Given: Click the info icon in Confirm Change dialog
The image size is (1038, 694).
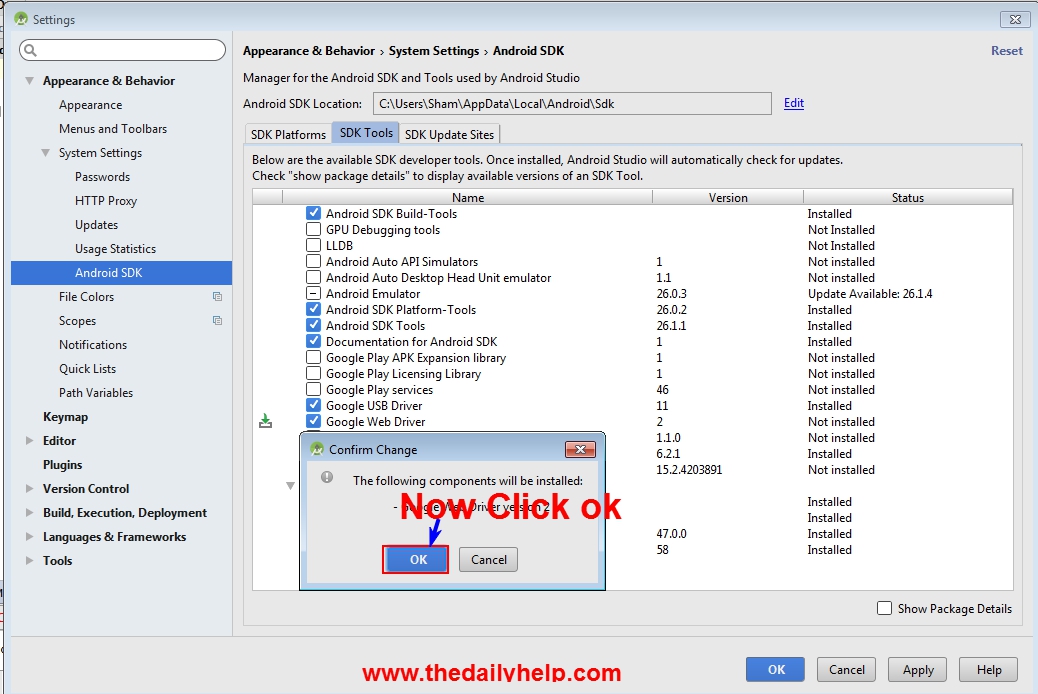Looking at the screenshot, I should [327, 477].
